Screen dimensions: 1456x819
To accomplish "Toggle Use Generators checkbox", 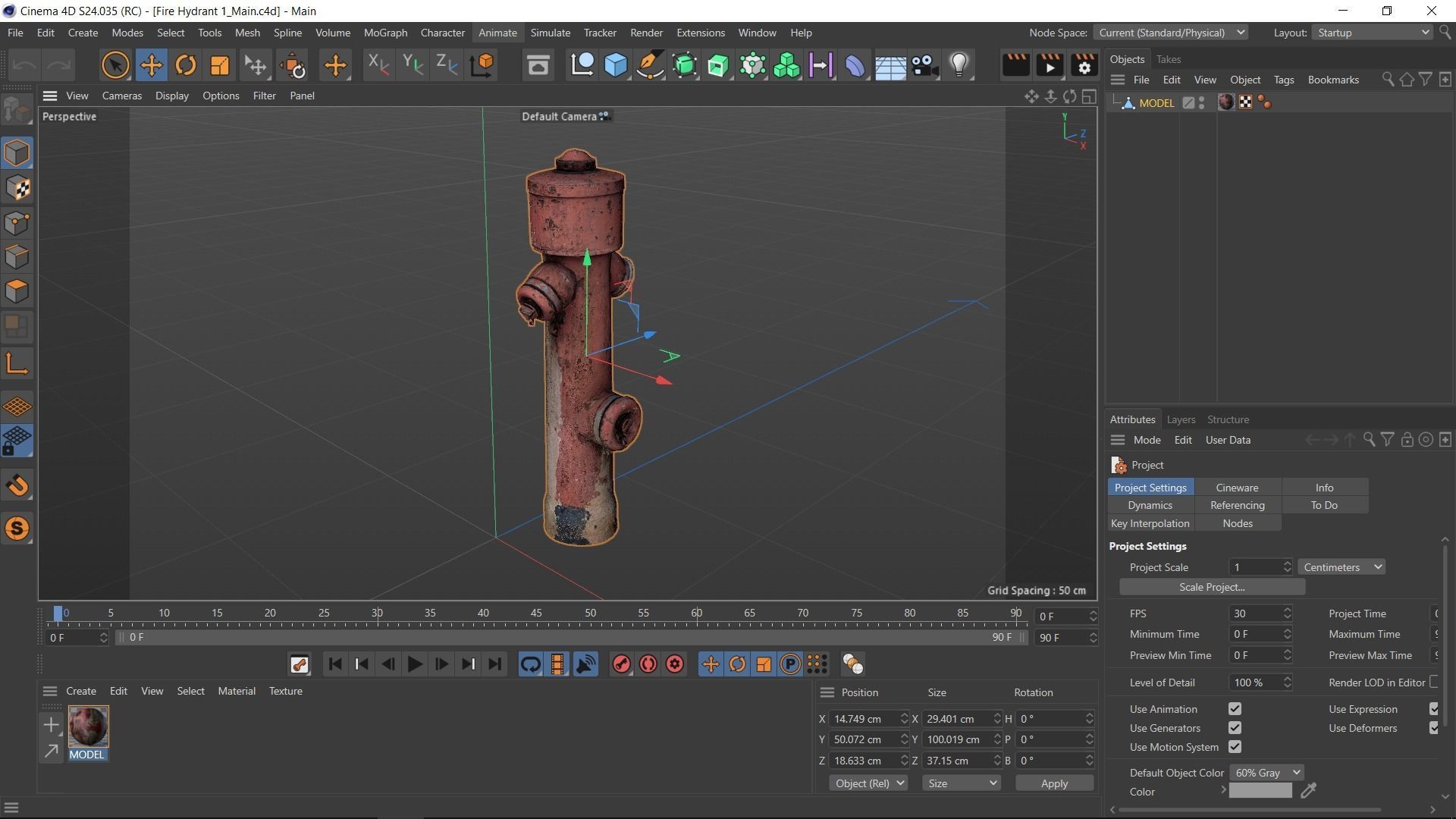I will tap(1235, 728).
